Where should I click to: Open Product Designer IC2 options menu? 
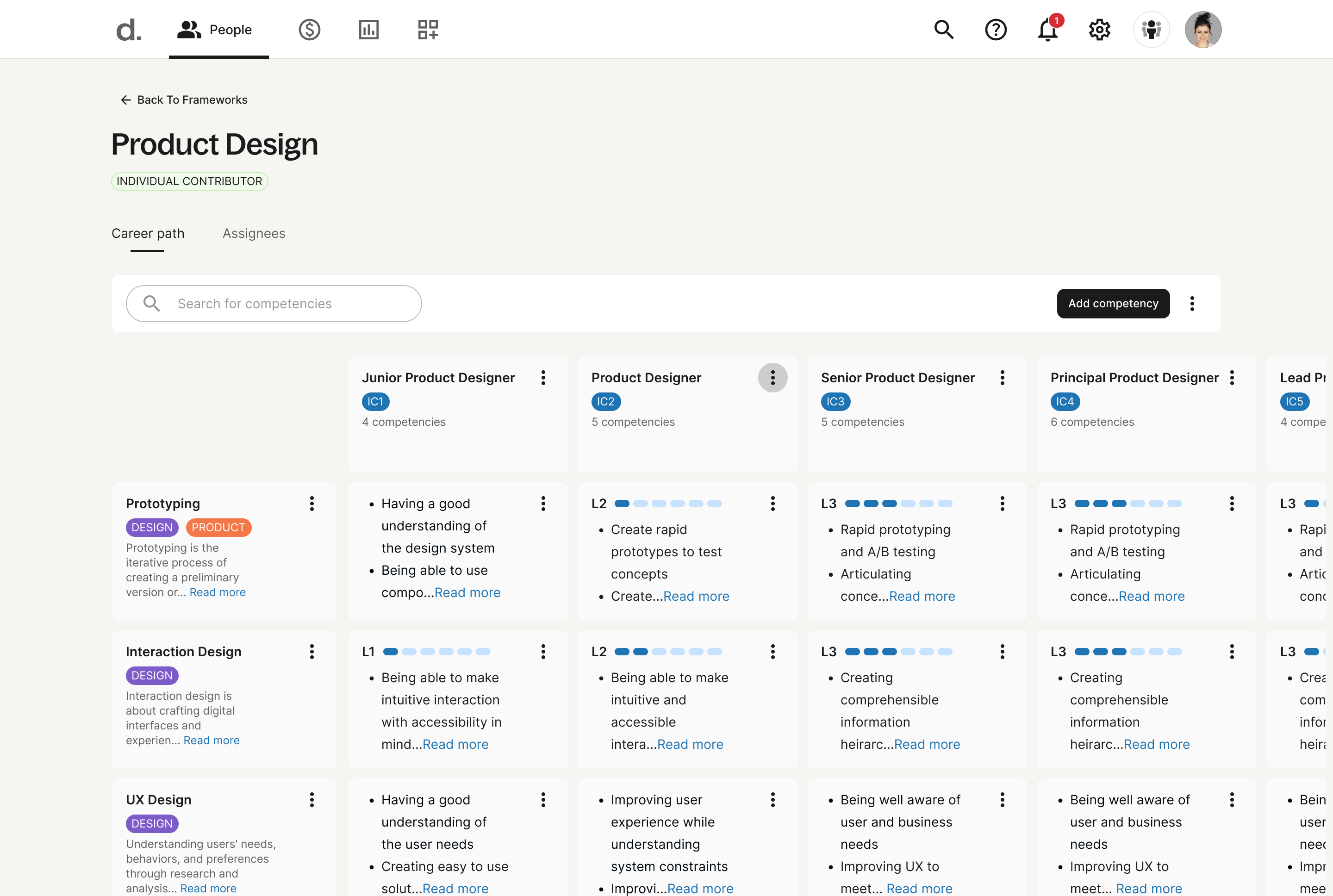tap(772, 378)
